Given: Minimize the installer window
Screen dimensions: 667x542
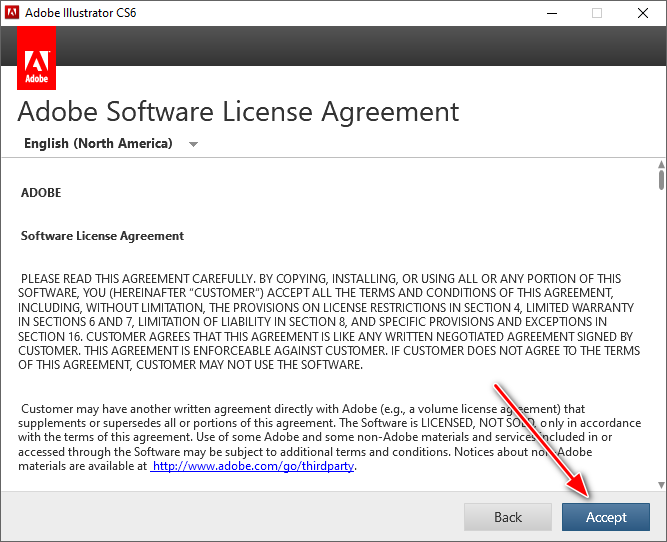Looking at the screenshot, I should (551, 13).
